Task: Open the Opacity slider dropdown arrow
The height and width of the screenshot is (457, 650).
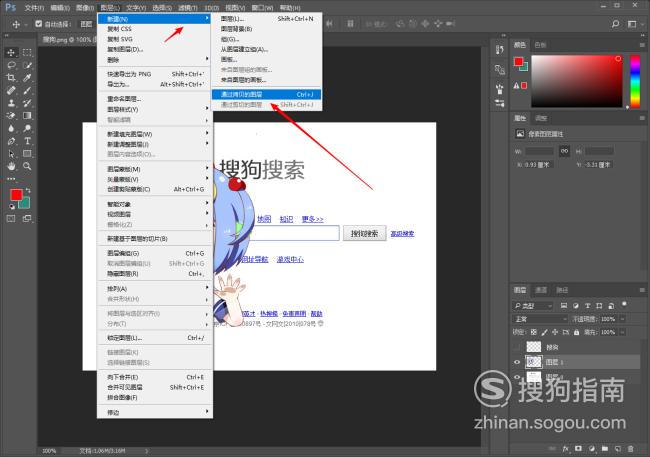Action: pos(622,319)
